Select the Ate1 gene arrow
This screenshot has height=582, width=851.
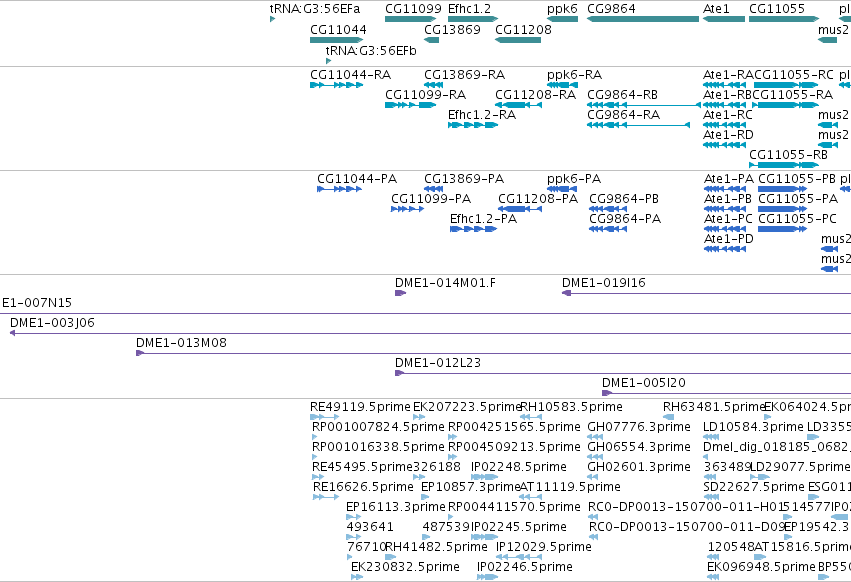(724, 19)
